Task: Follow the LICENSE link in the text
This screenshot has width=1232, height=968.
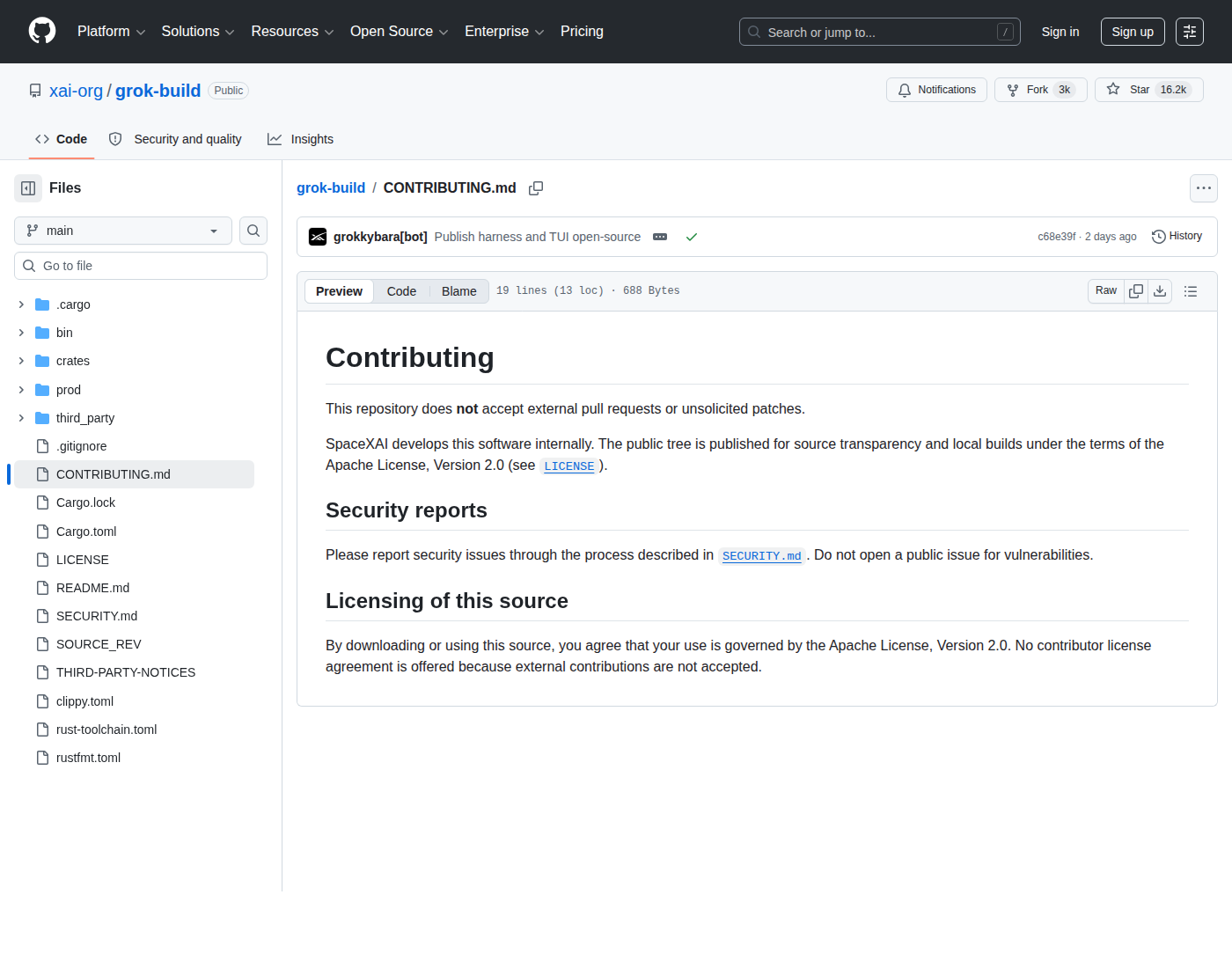Action: pos(569,466)
